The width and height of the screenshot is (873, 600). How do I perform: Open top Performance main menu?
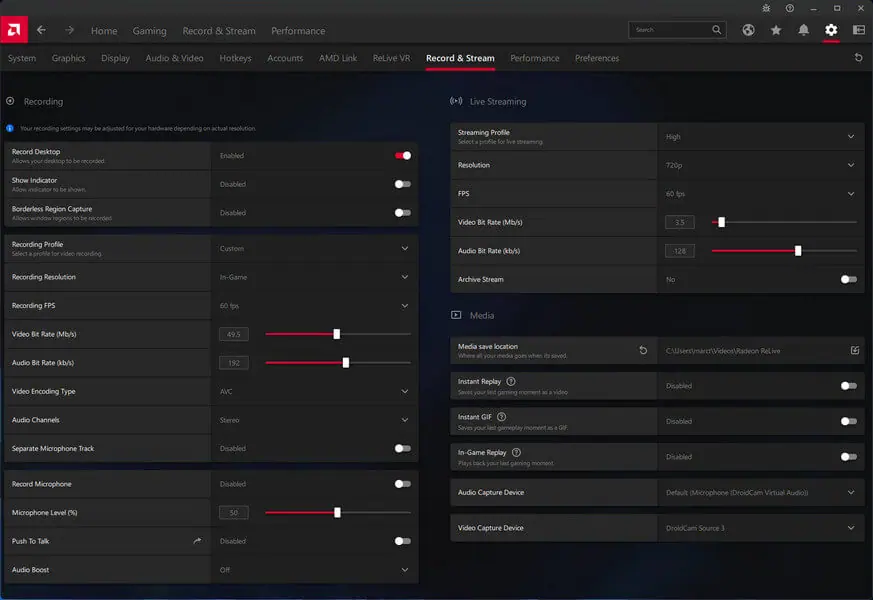click(298, 31)
